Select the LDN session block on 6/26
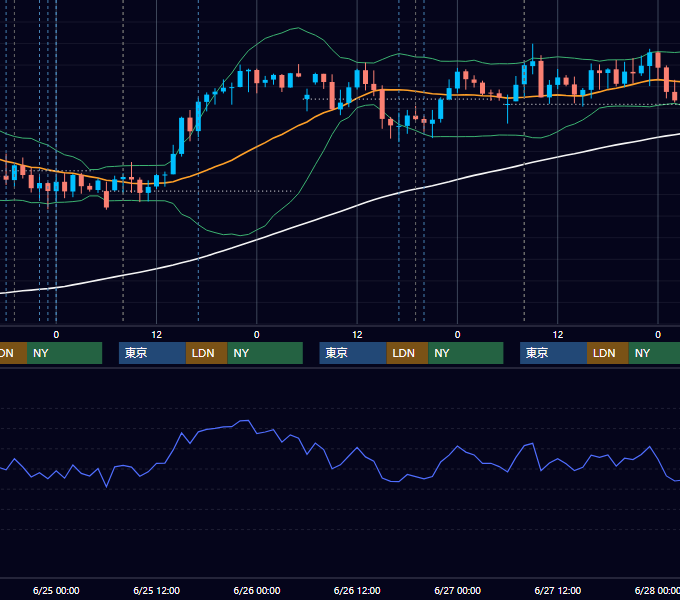Screen dimensions: 680x600 407,353
